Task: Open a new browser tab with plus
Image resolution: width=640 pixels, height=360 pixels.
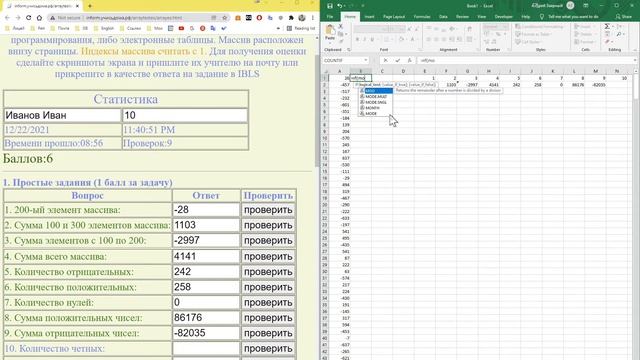Action: tap(90, 6)
